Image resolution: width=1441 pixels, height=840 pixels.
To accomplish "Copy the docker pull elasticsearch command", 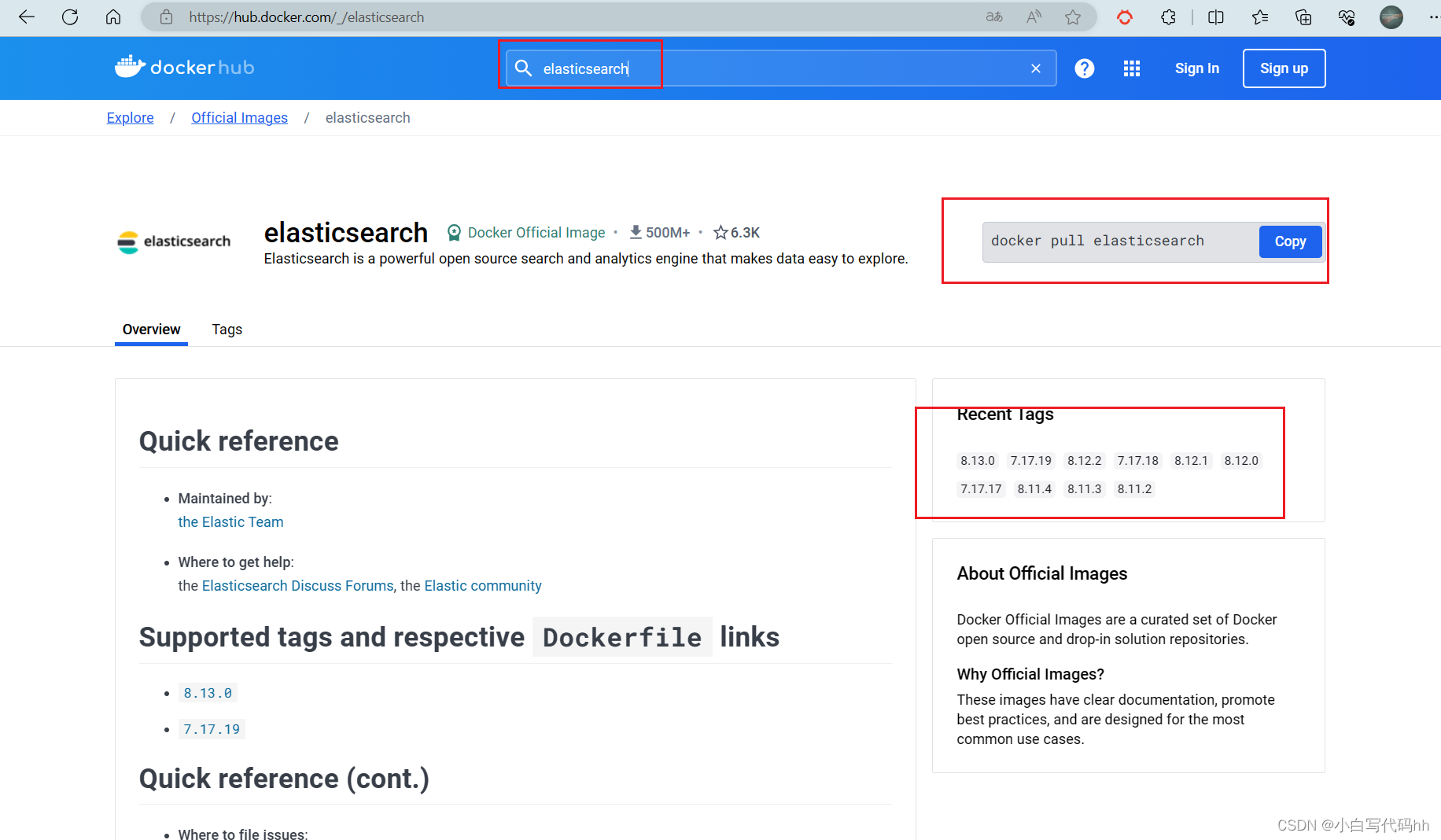I will click(1289, 241).
